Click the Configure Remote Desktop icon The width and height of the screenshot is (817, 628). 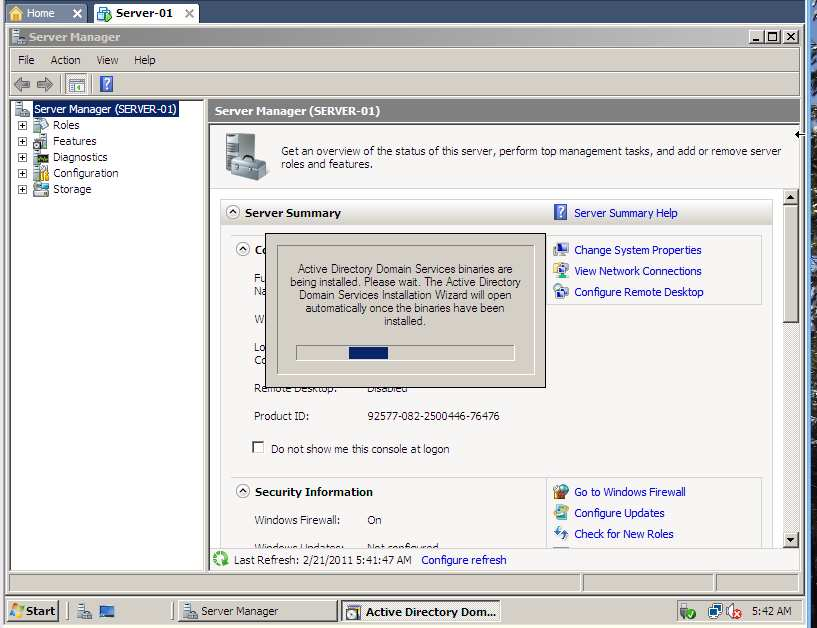click(561, 291)
